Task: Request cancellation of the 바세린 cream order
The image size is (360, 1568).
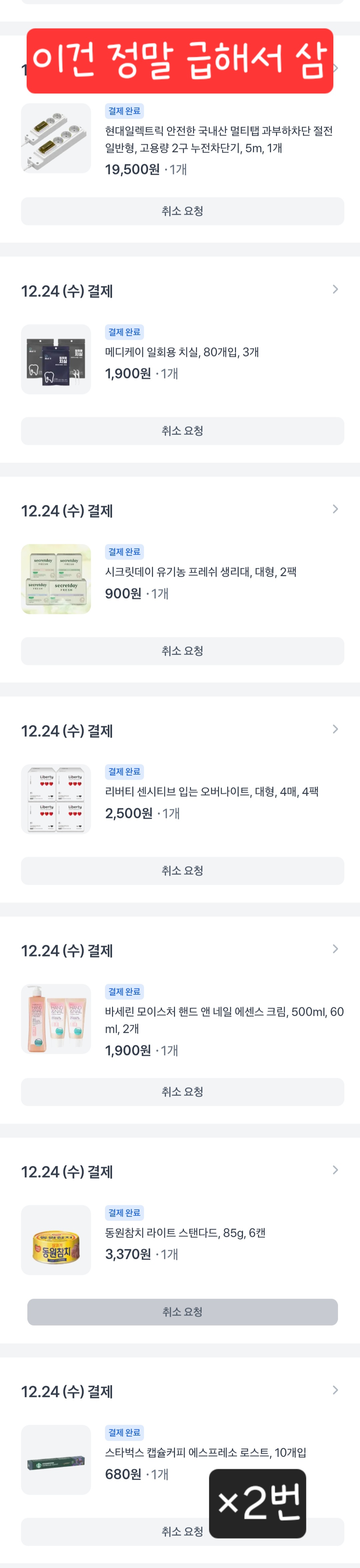Action: (x=182, y=1092)
